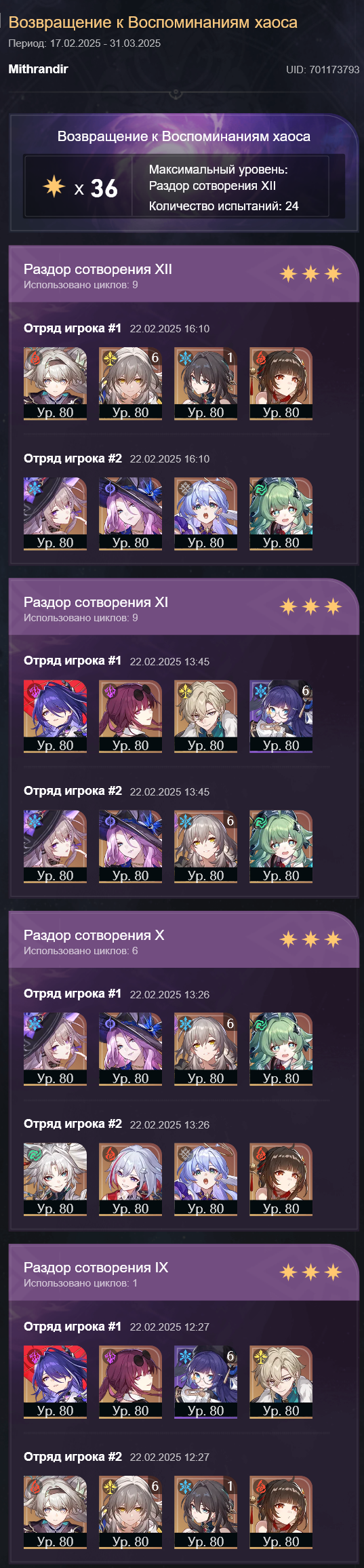Click the UID 701173793 text
Screen dimensions: 364x1568
(323, 70)
